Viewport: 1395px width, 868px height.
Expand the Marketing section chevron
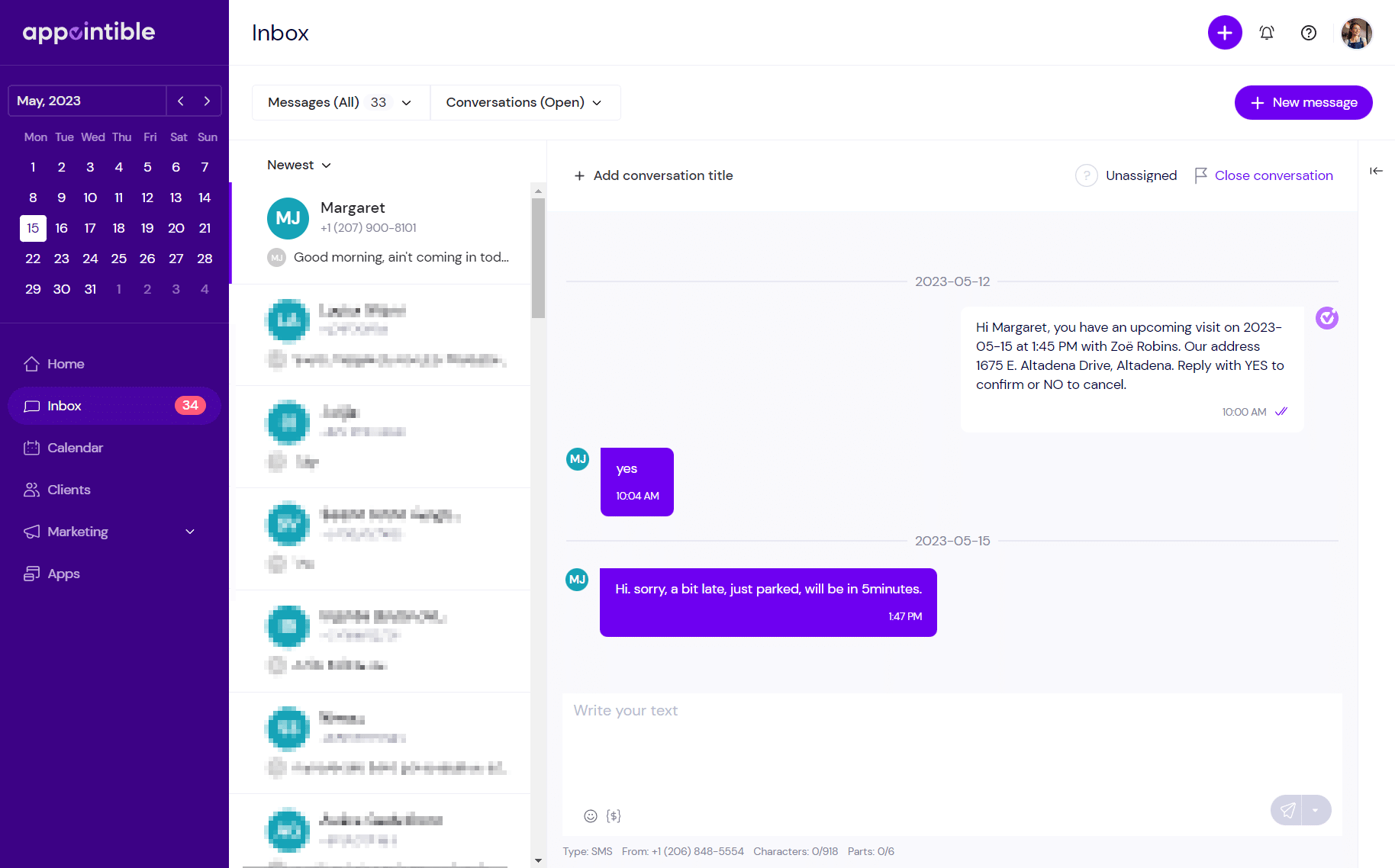(190, 532)
